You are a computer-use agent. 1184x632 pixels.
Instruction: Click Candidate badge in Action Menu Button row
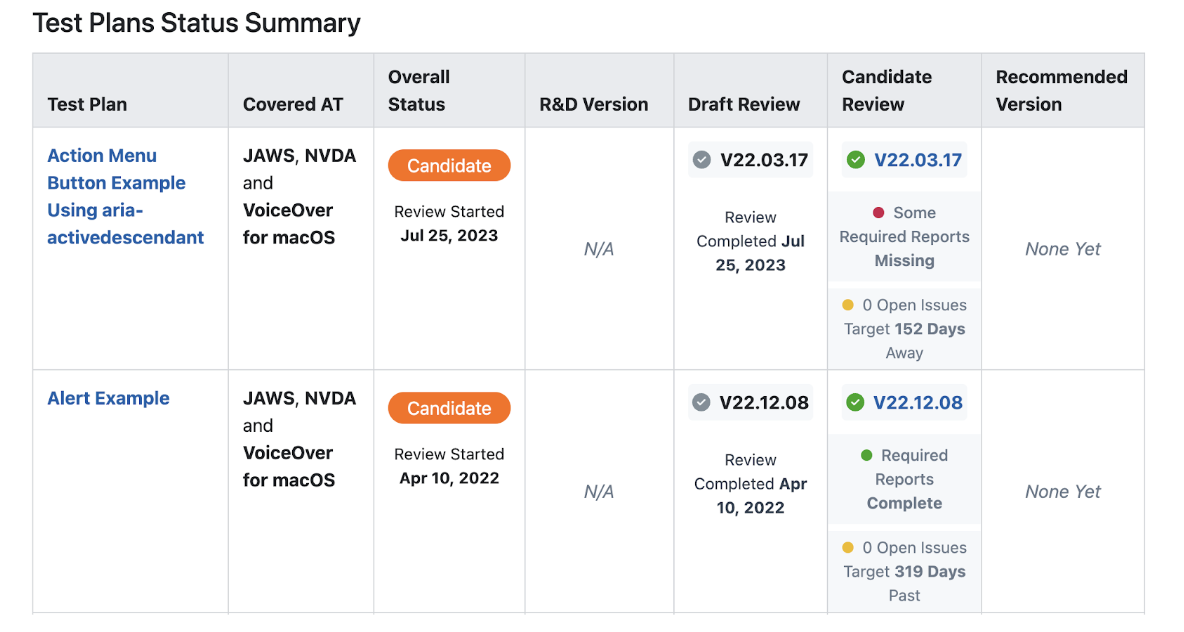(449, 165)
